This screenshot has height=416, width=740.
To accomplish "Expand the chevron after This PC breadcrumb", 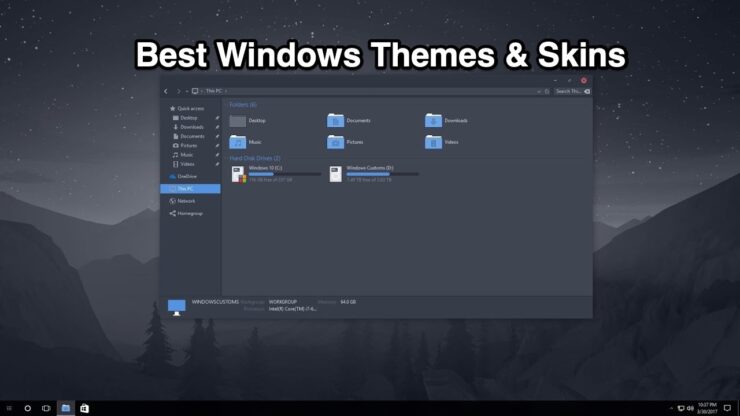I will tap(226, 91).
